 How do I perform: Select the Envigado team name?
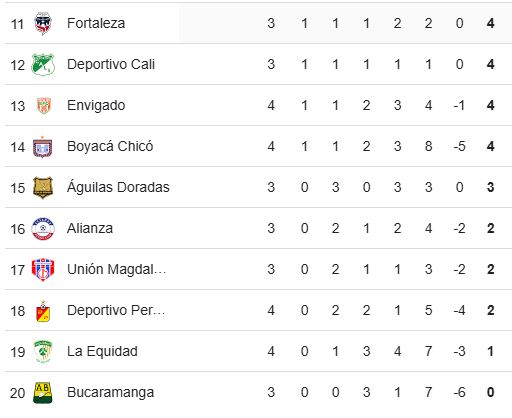click(96, 105)
